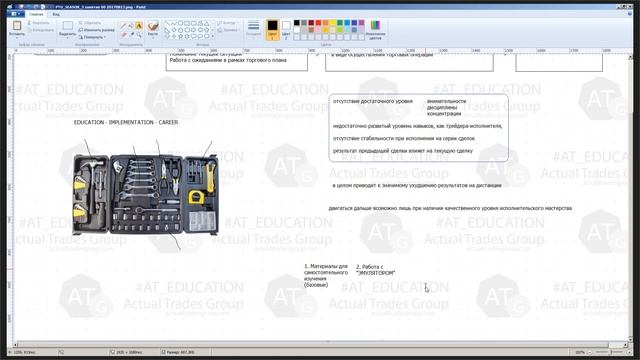The width and height of the screenshot is (640, 360).
Task: Pick the straight line shape
Action: (x=167, y=23)
